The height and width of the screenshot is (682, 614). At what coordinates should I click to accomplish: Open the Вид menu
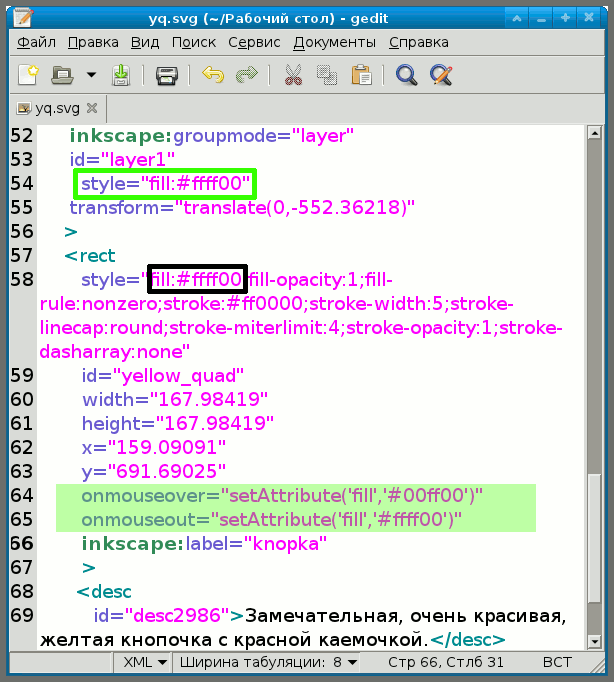point(145,42)
